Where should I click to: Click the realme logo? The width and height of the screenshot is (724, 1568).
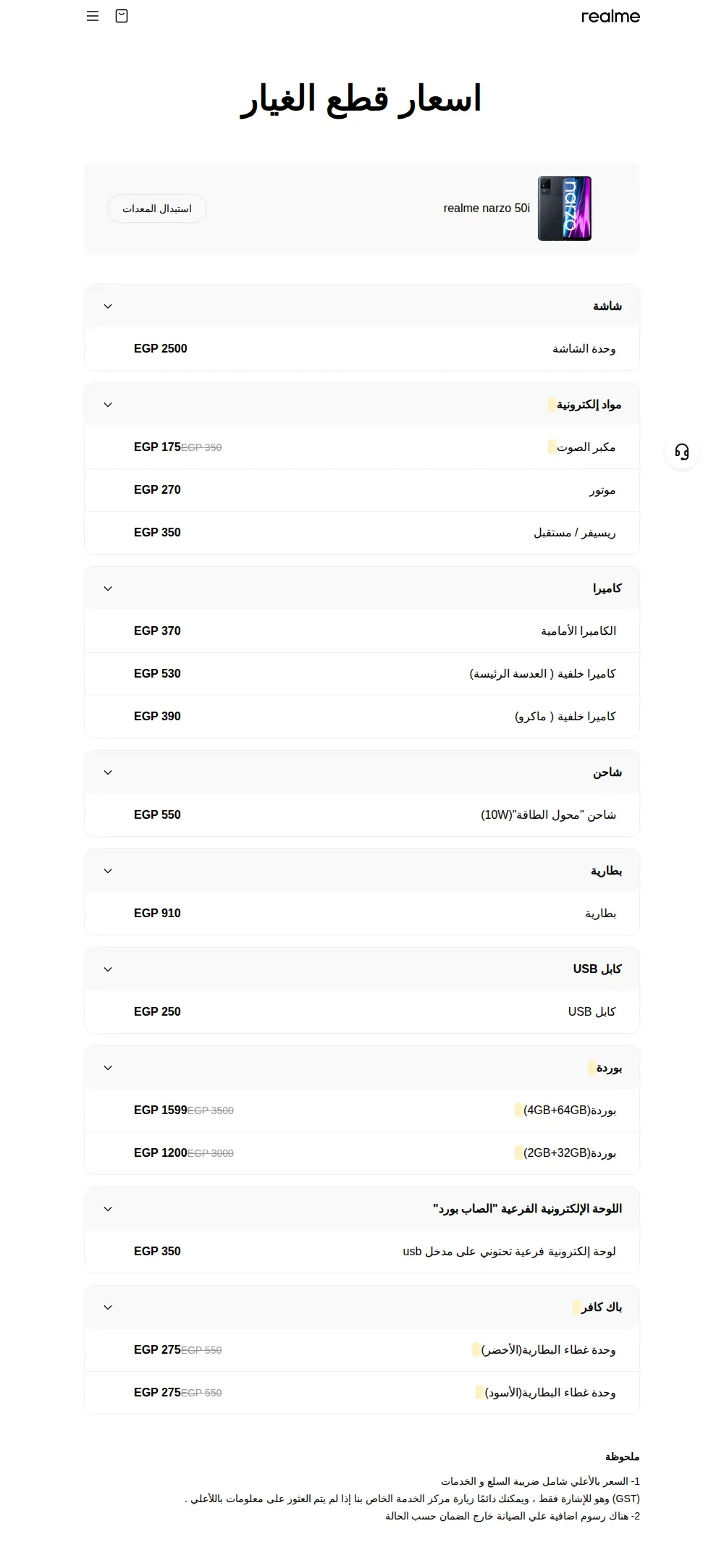tap(610, 16)
